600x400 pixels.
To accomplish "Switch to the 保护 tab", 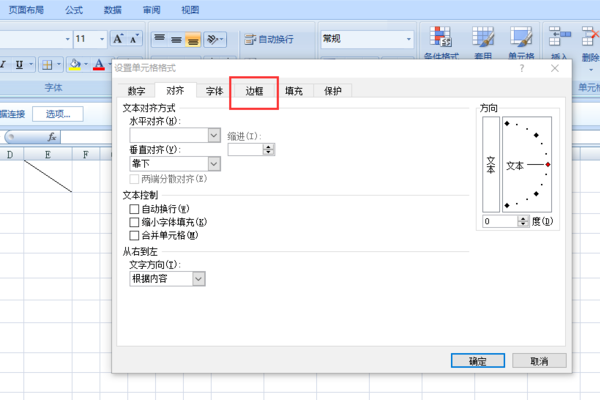I will 333,91.
